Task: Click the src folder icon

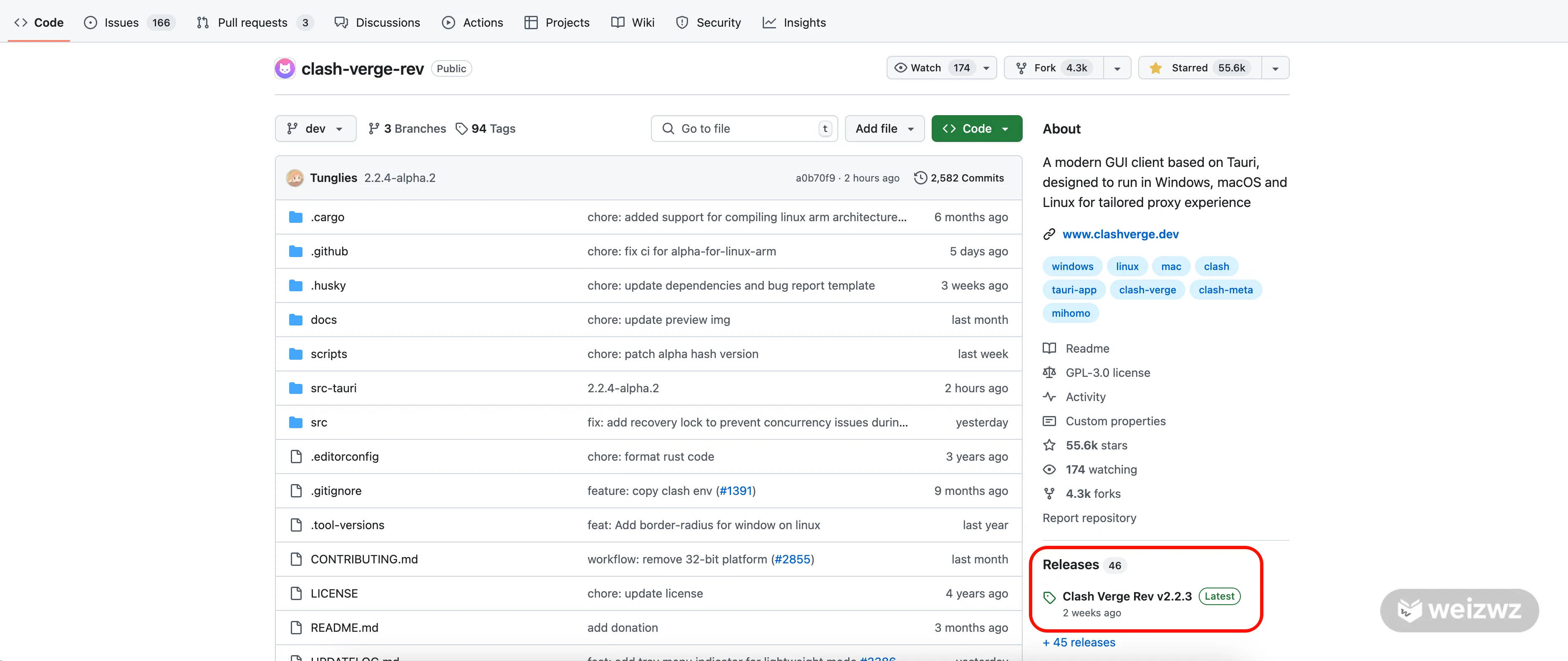Action: click(296, 422)
